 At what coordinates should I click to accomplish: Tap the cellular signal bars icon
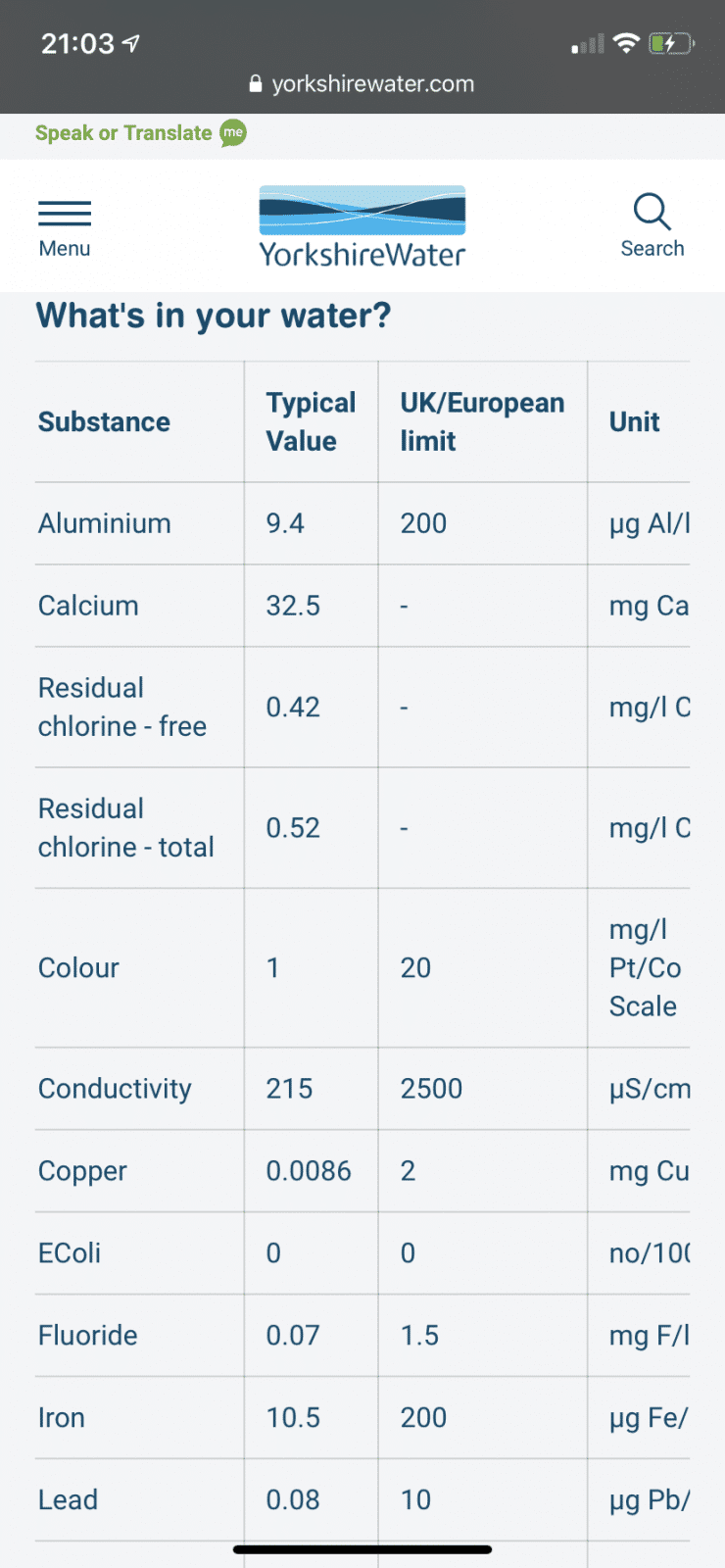tap(588, 44)
